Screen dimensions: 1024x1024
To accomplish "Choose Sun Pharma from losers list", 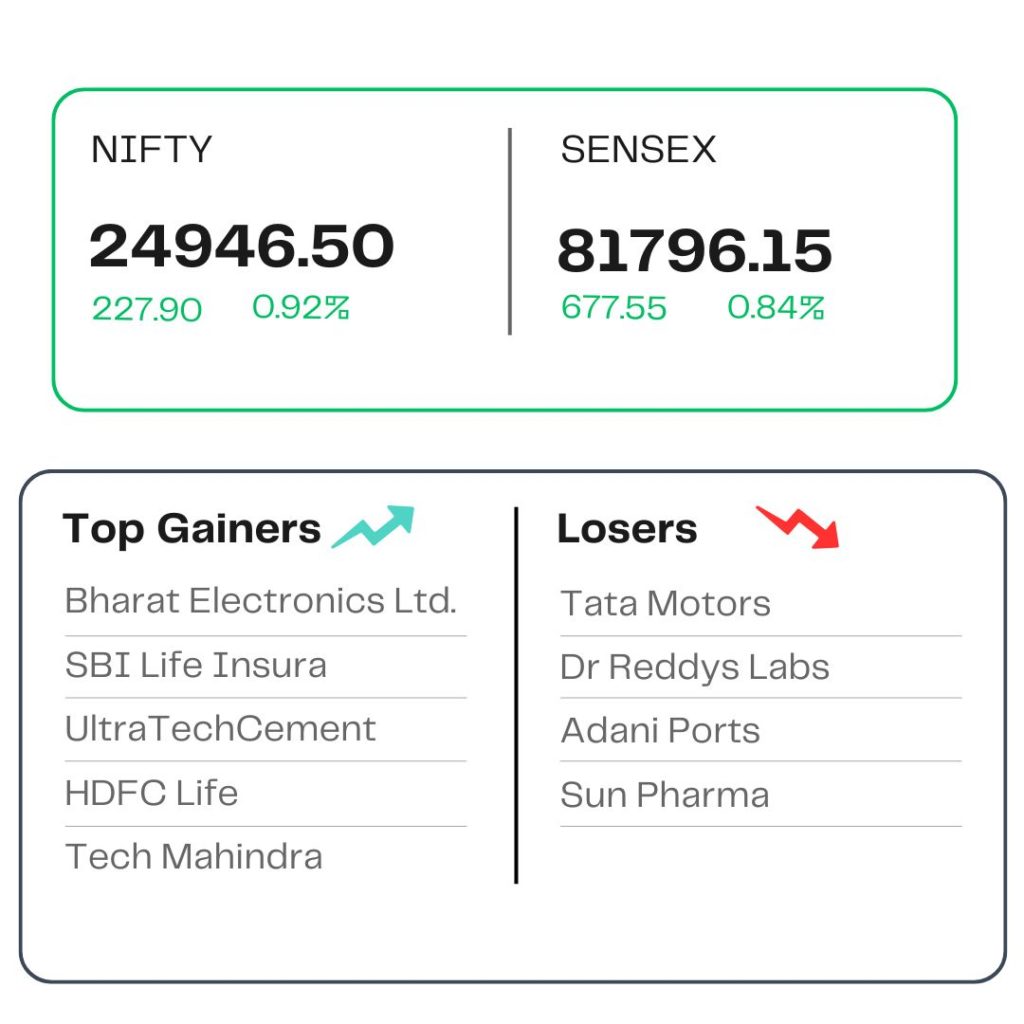I will (x=665, y=795).
